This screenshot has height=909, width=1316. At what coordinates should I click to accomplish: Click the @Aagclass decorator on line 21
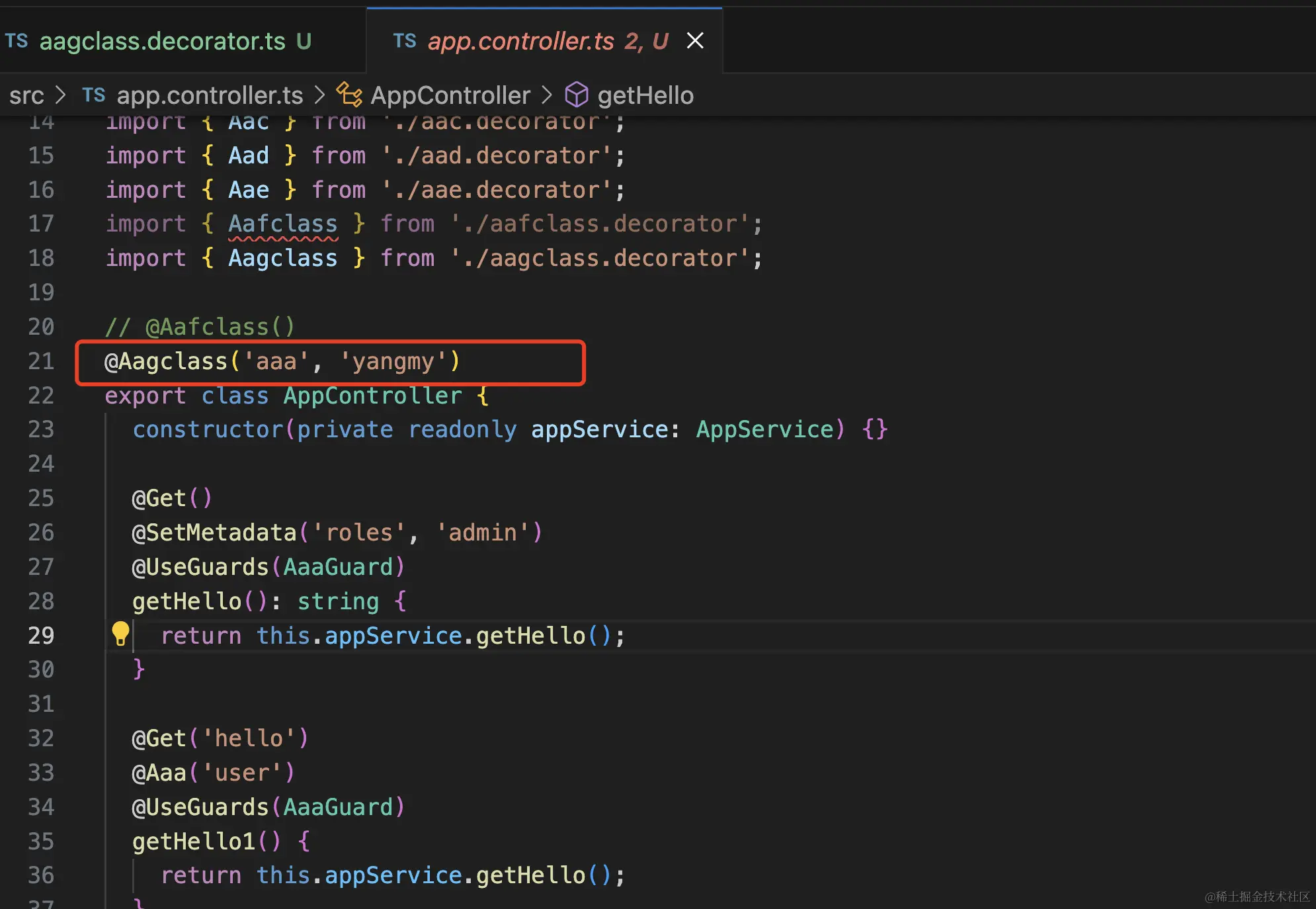166,361
